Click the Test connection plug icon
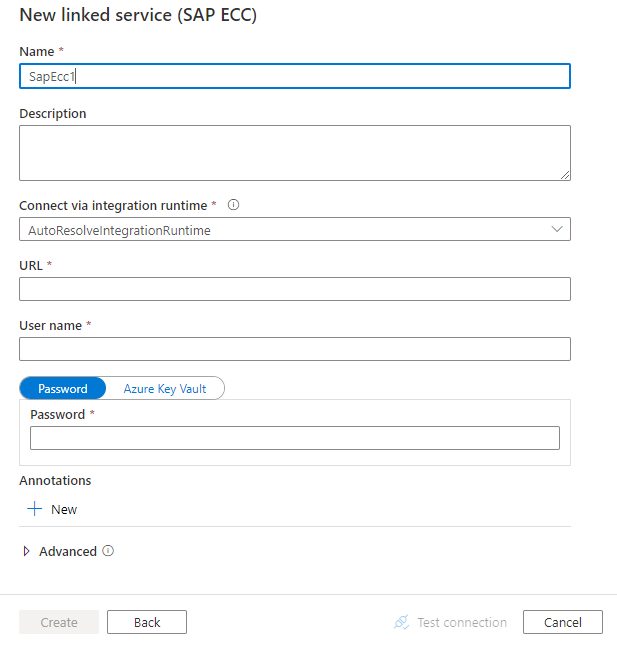This screenshot has width=617, height=648. click(x=402, y=622)
